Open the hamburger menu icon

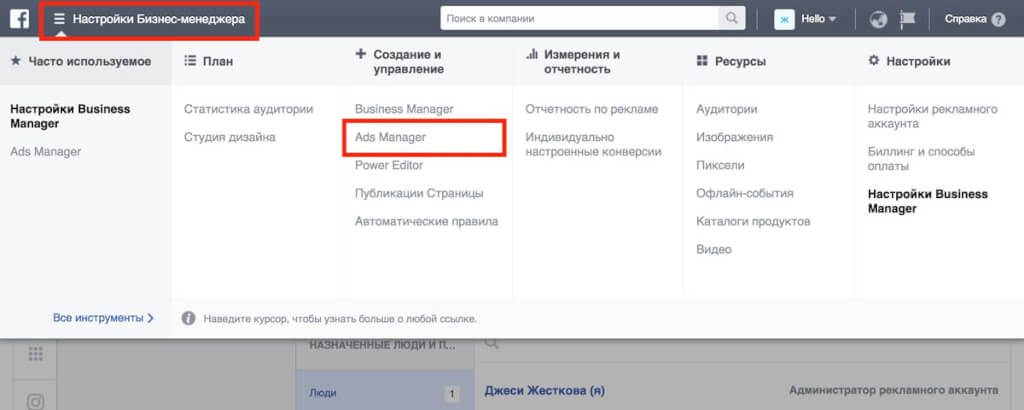click(x=59, y=19)
